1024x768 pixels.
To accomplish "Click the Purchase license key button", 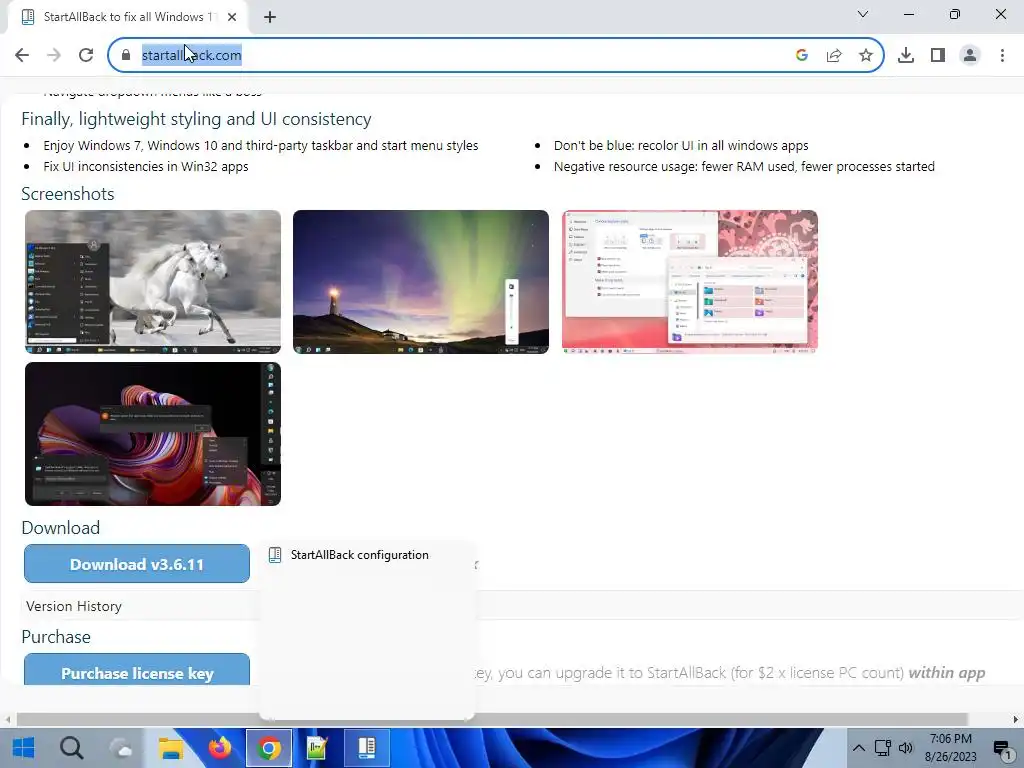I will [136, 669].
